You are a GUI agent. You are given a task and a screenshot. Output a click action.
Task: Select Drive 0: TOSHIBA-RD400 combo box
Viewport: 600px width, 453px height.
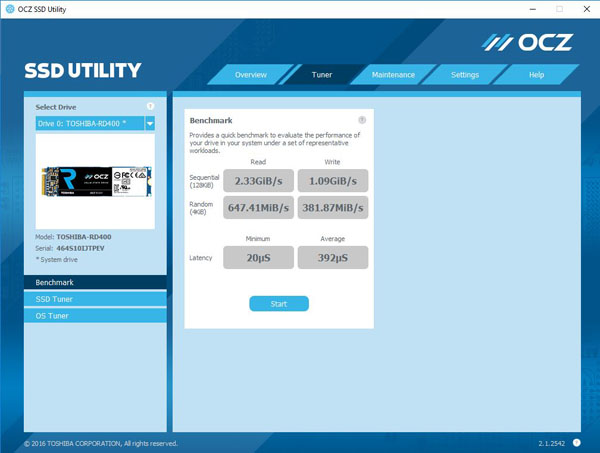(x=95, y=123)
